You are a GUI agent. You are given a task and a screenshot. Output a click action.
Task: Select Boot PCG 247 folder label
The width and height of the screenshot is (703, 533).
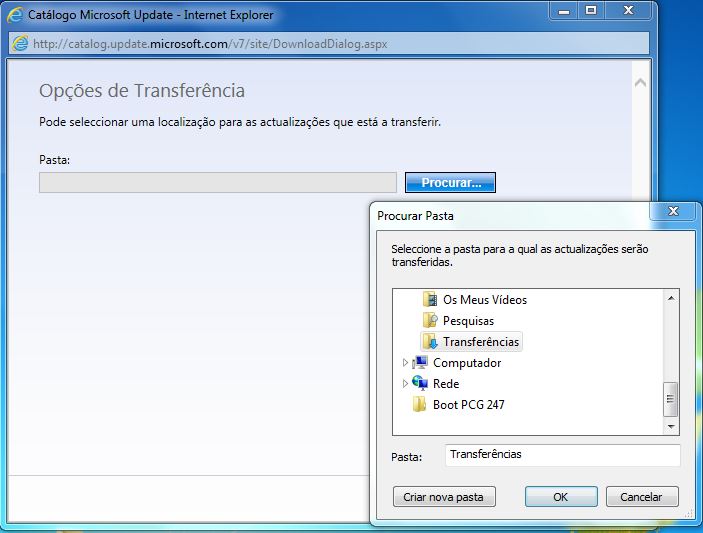469,404
